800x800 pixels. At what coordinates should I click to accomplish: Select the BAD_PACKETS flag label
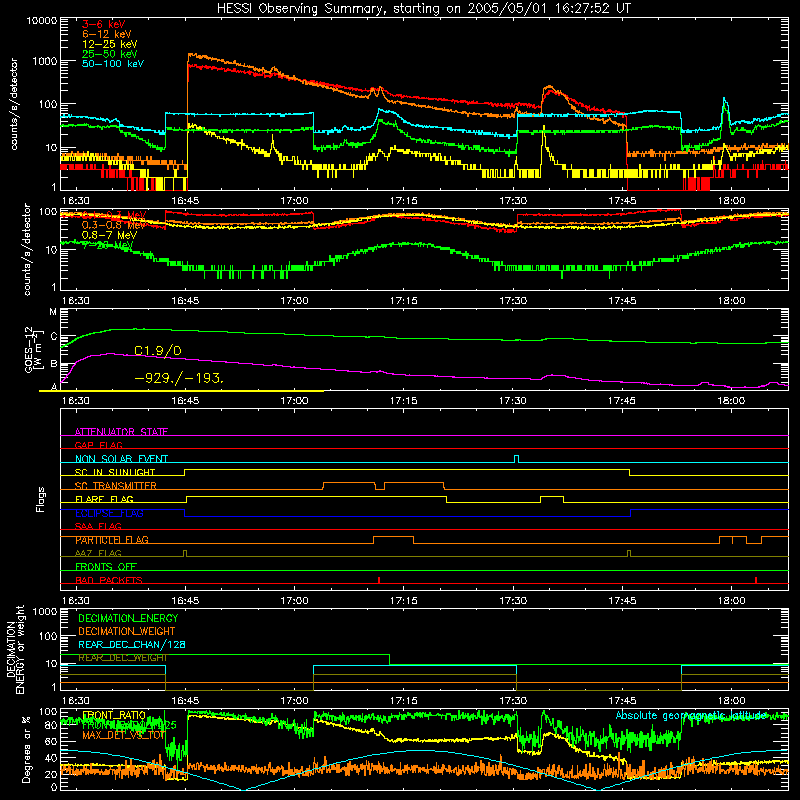pos(109,580)
